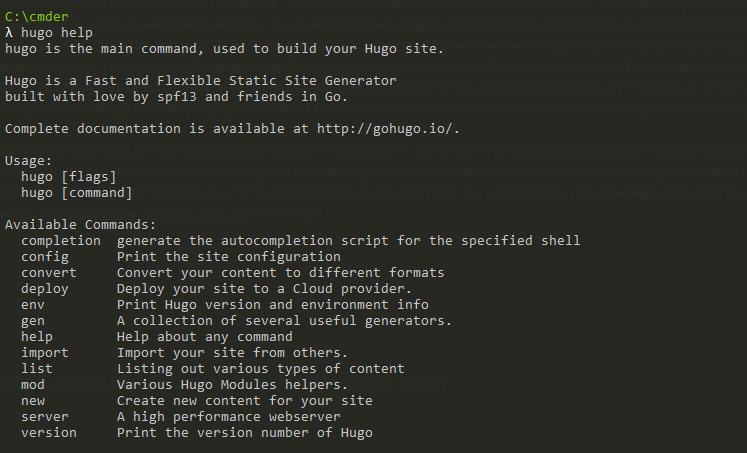Click the 'Available Commands:' heading
This screenshot has height=453, width=747.
tap(81, 224)
